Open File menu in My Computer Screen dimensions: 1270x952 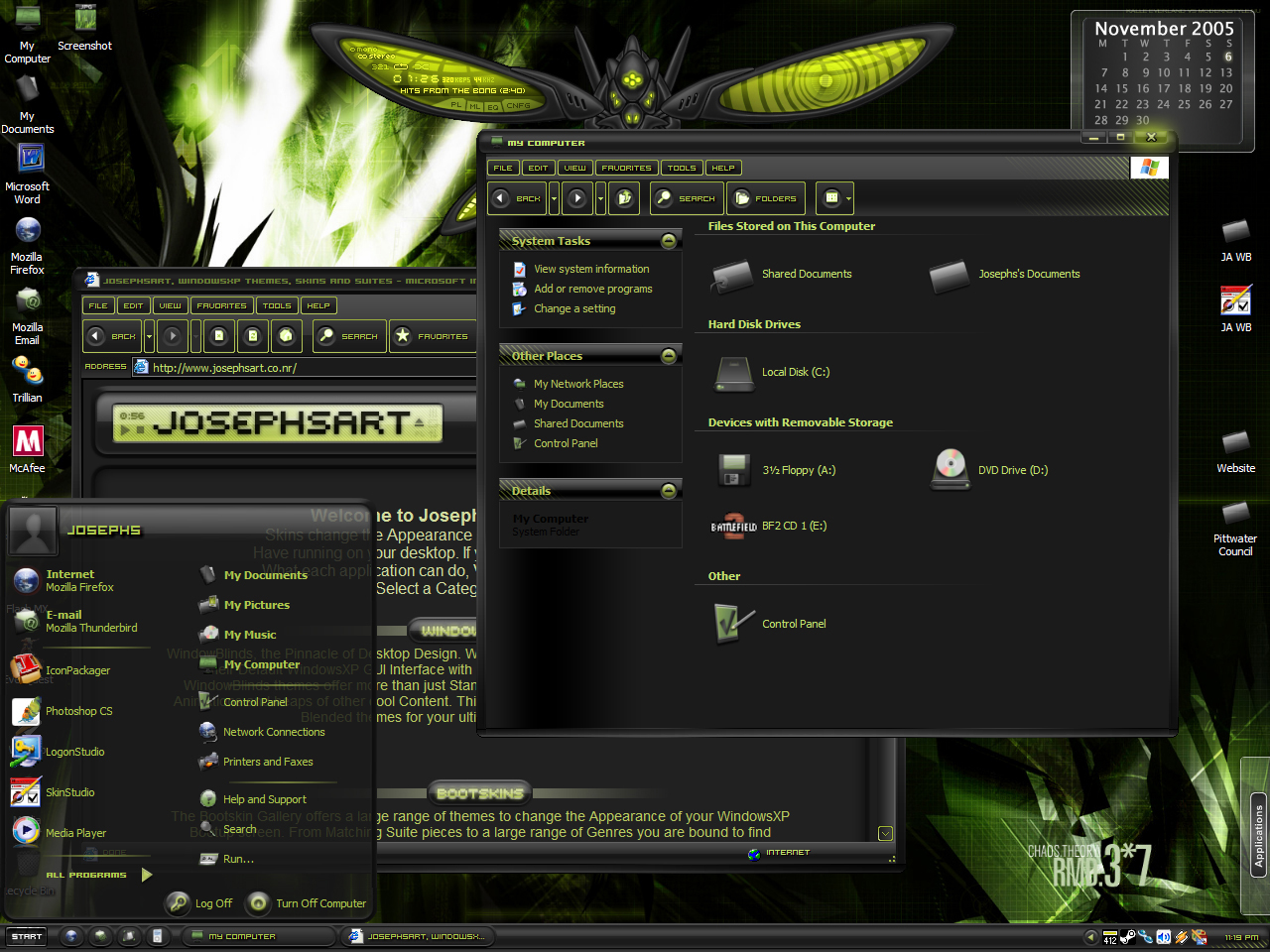tap(503, 168)
